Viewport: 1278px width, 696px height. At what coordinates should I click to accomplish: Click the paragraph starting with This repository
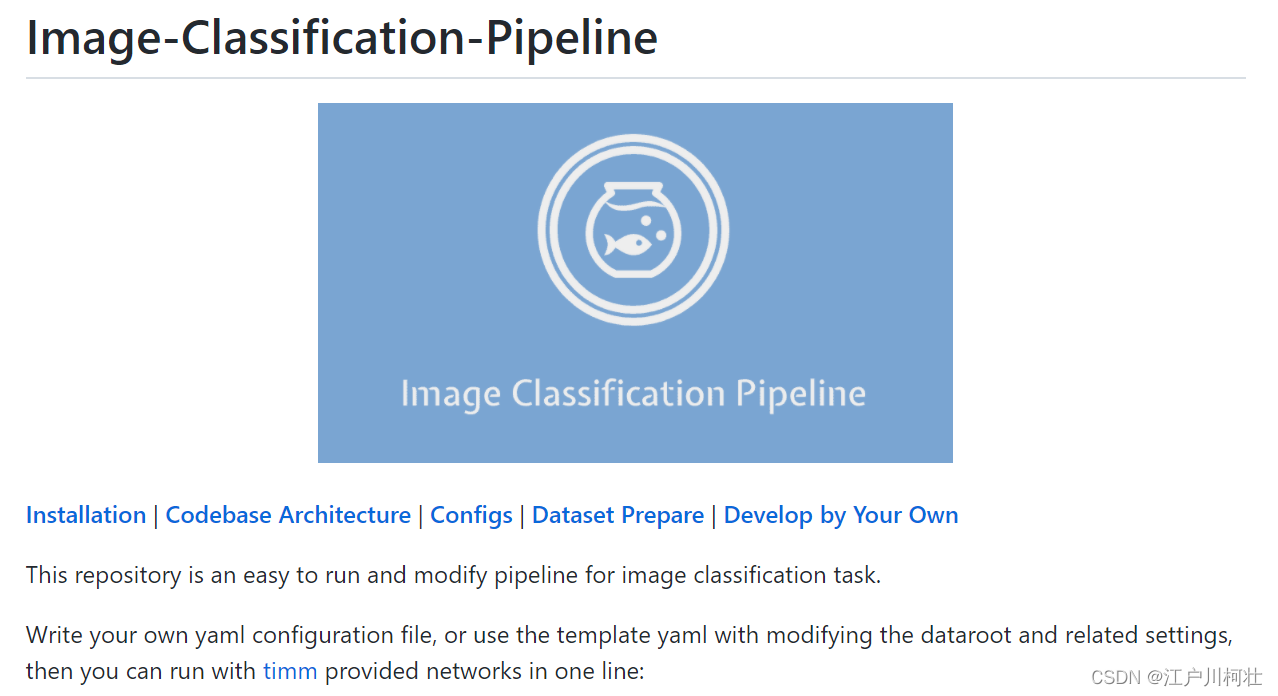click(x=453, y=575)
